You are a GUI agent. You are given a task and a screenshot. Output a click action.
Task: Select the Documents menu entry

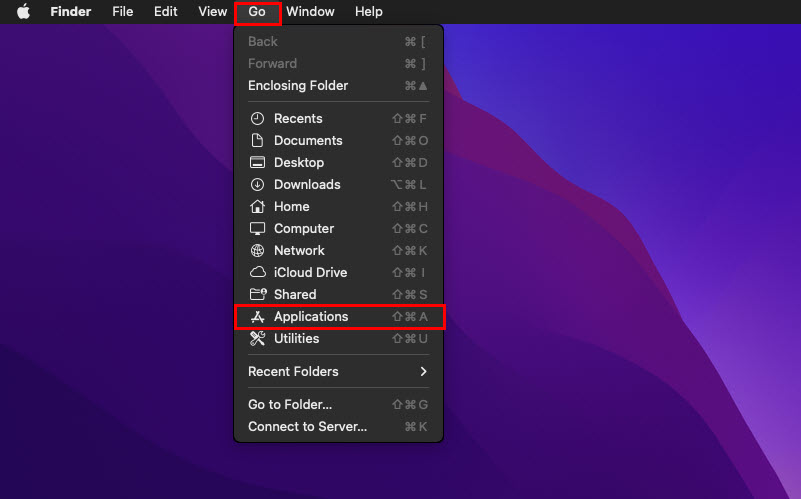338,140
